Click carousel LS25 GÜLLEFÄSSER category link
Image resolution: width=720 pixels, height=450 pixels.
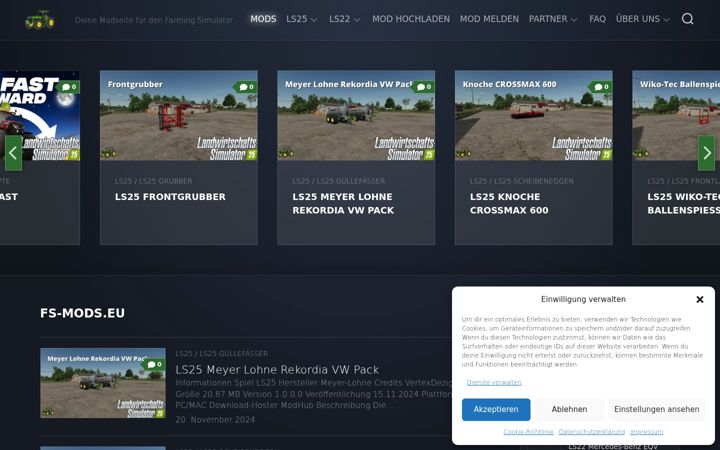tap(338, 181)
